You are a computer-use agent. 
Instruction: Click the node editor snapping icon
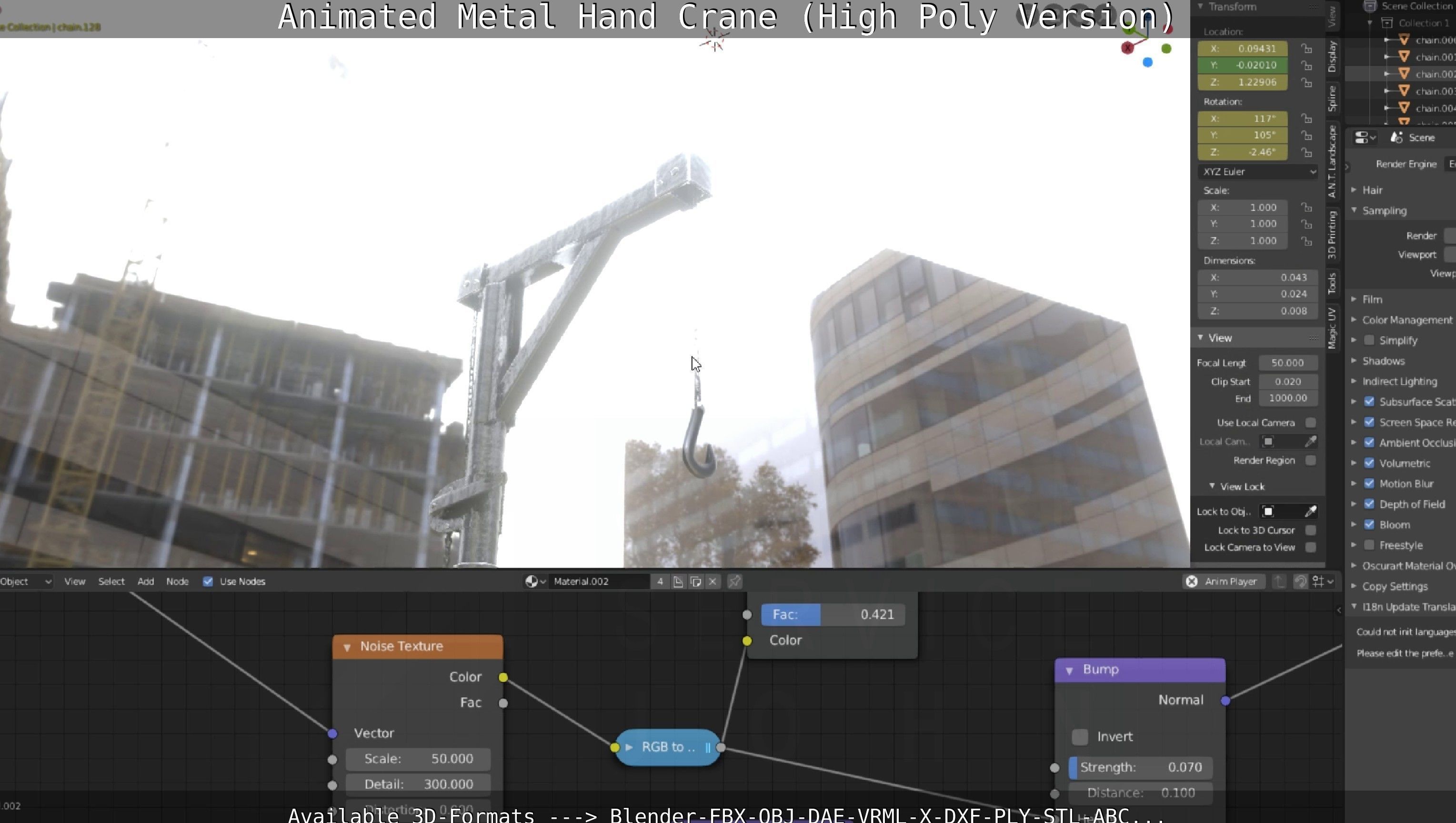pos(1301,581)
